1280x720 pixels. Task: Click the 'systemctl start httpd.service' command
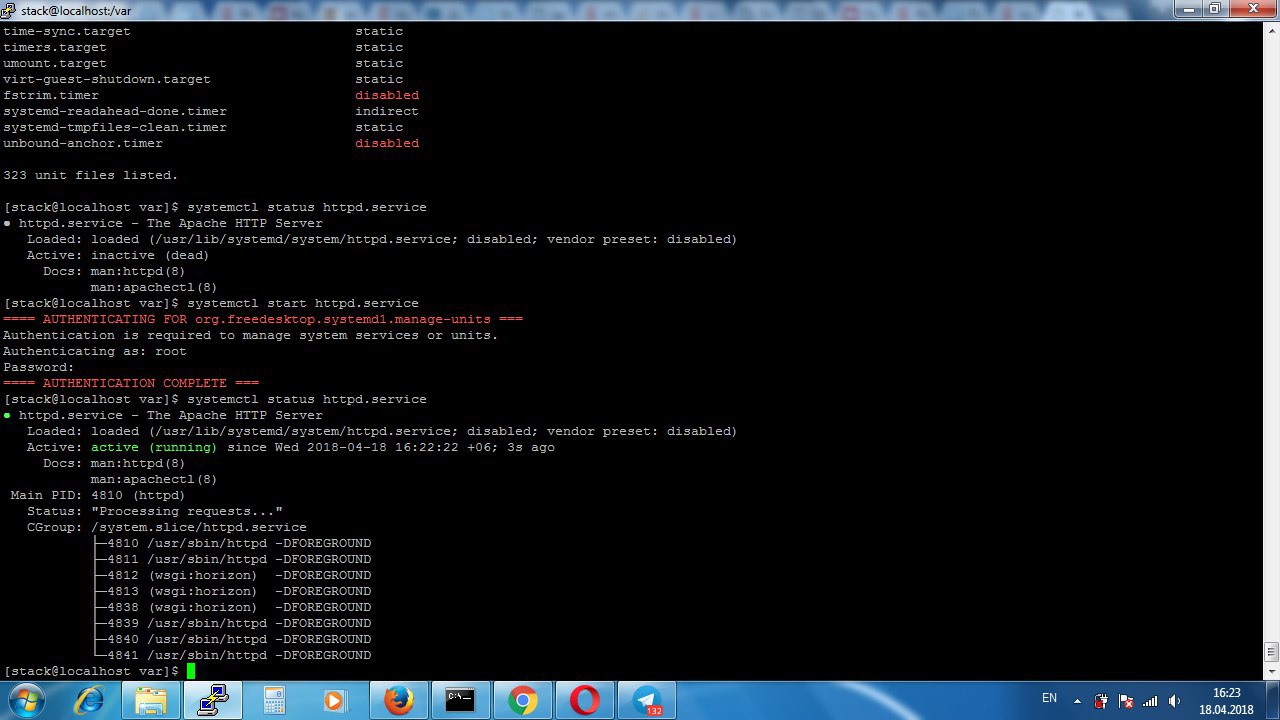point(303,303)
